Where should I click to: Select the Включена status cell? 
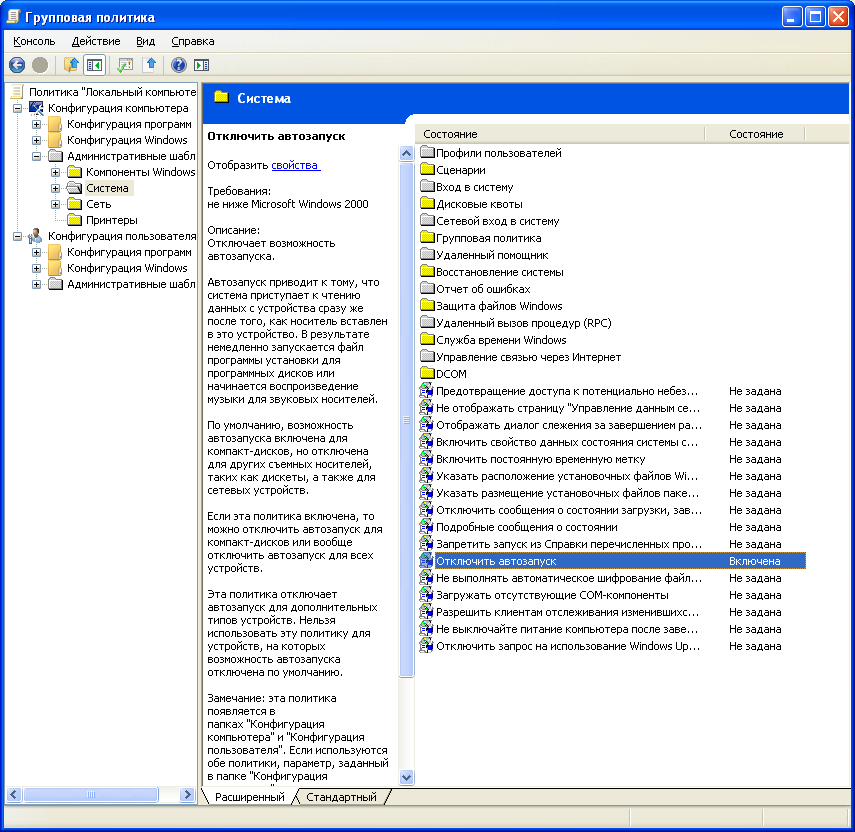coord(755,561)
